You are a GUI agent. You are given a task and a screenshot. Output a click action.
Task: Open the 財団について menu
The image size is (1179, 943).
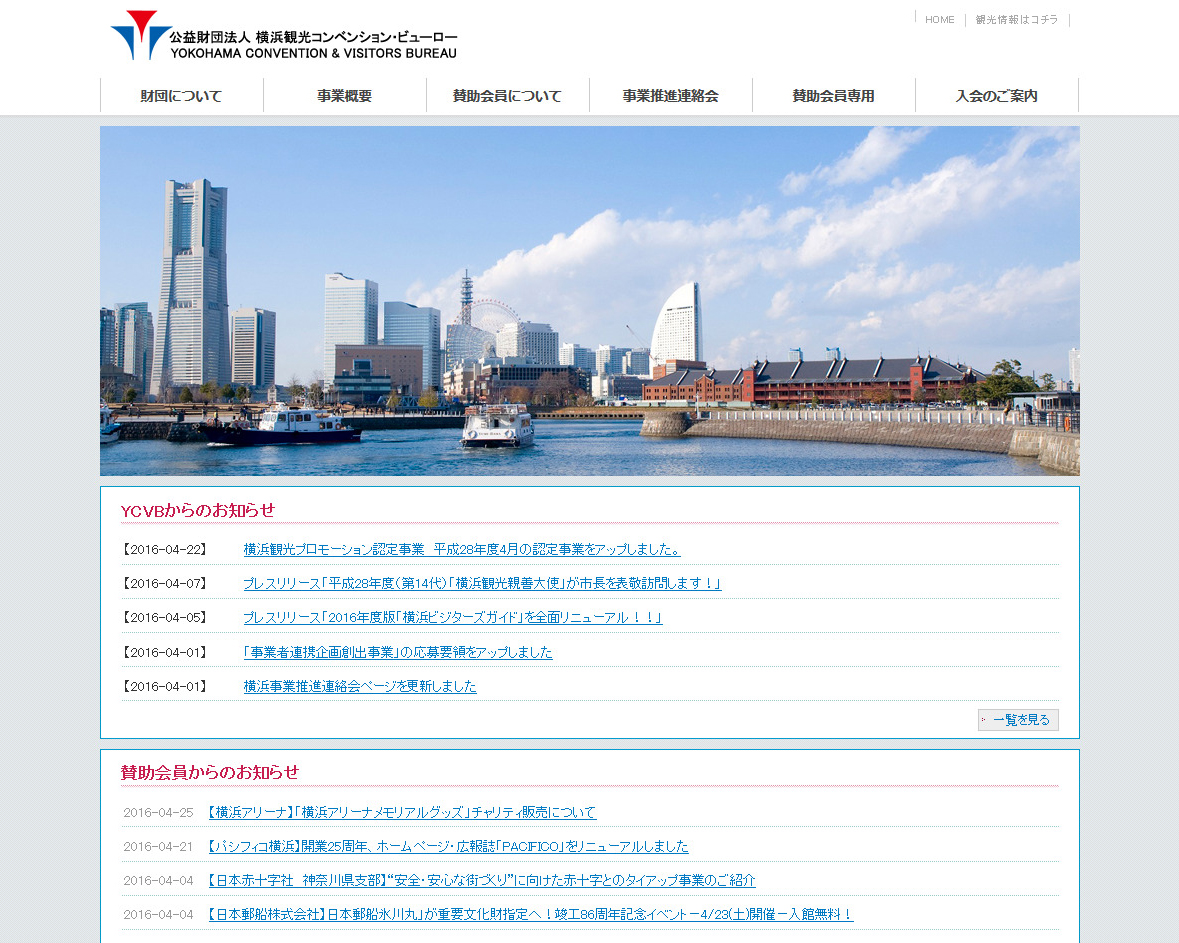coord(181,96)
